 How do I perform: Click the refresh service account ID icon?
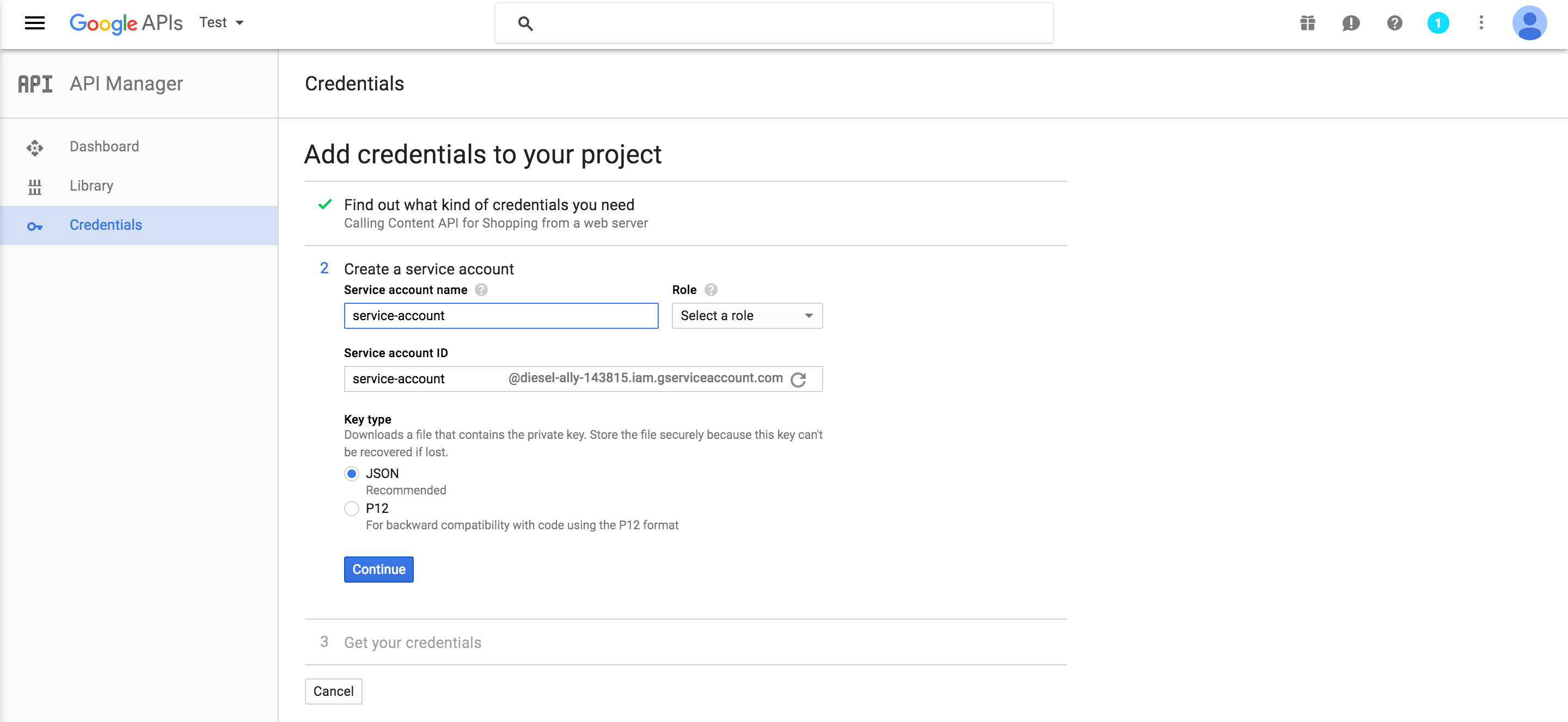[x=800, y=379]
